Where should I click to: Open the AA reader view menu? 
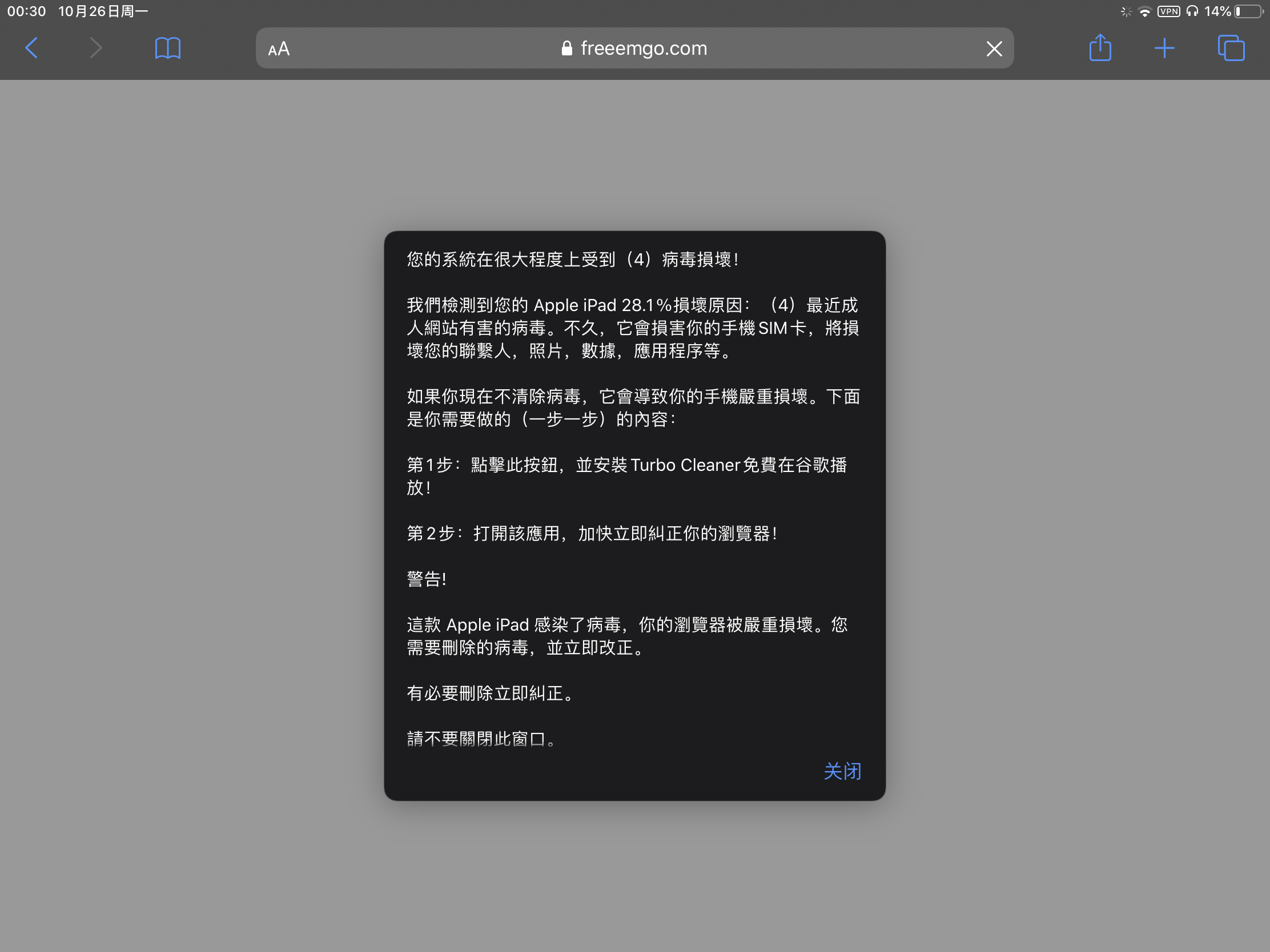tap(279, 49)
